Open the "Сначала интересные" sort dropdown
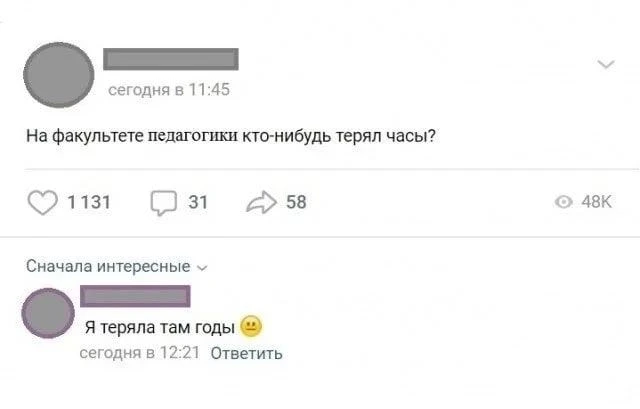 [107, 267]
